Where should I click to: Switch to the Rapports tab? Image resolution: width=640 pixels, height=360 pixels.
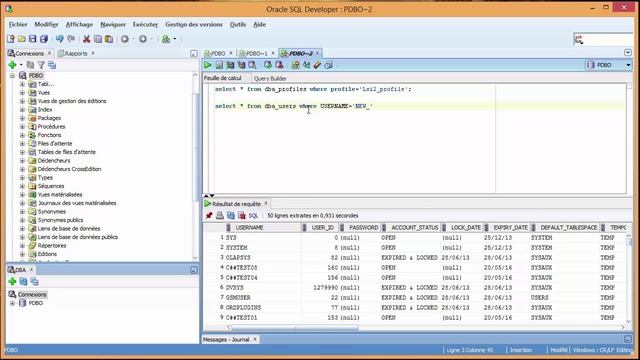(x=76, y=53)
